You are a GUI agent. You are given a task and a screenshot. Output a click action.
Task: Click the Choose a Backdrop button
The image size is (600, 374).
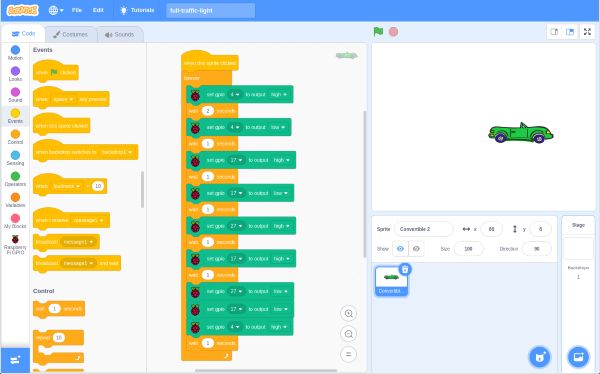pos(578,357)
